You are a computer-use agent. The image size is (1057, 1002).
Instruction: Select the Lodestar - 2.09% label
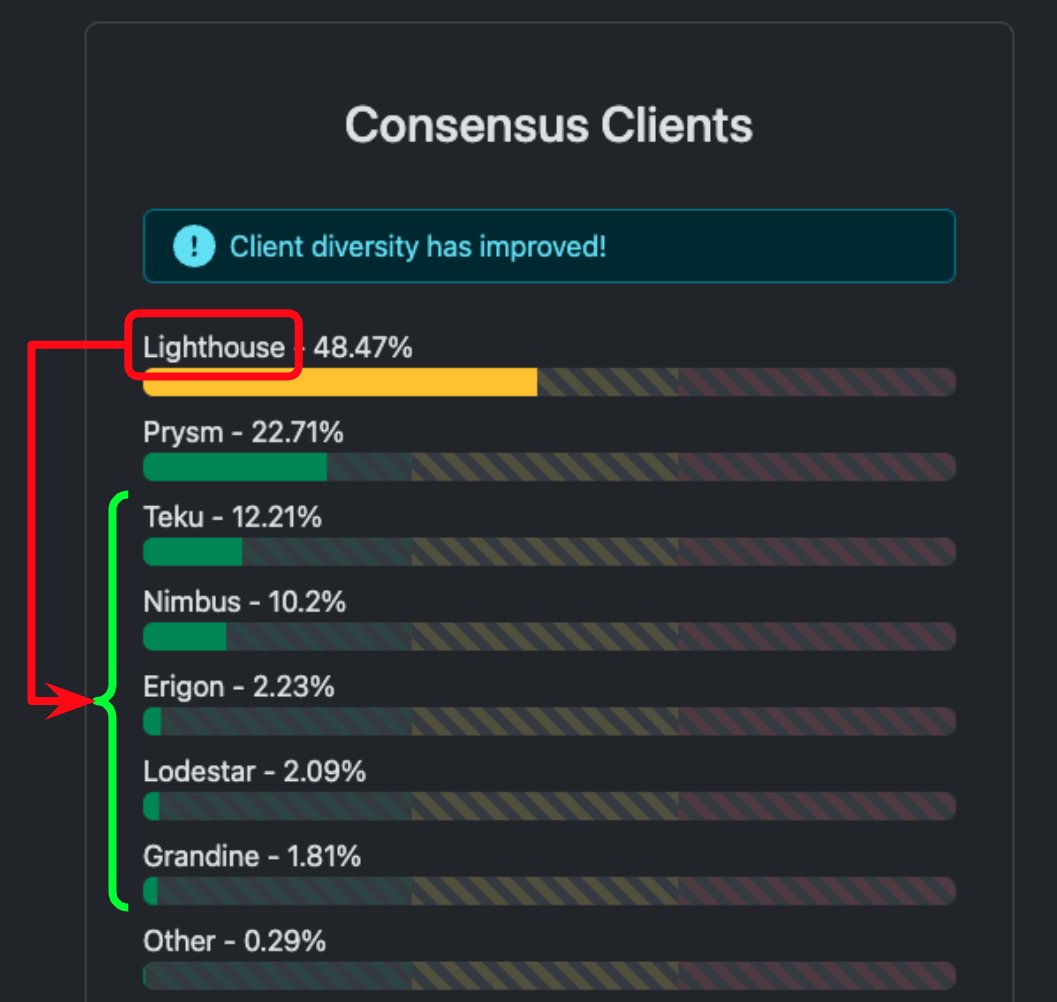click(254, 772)
